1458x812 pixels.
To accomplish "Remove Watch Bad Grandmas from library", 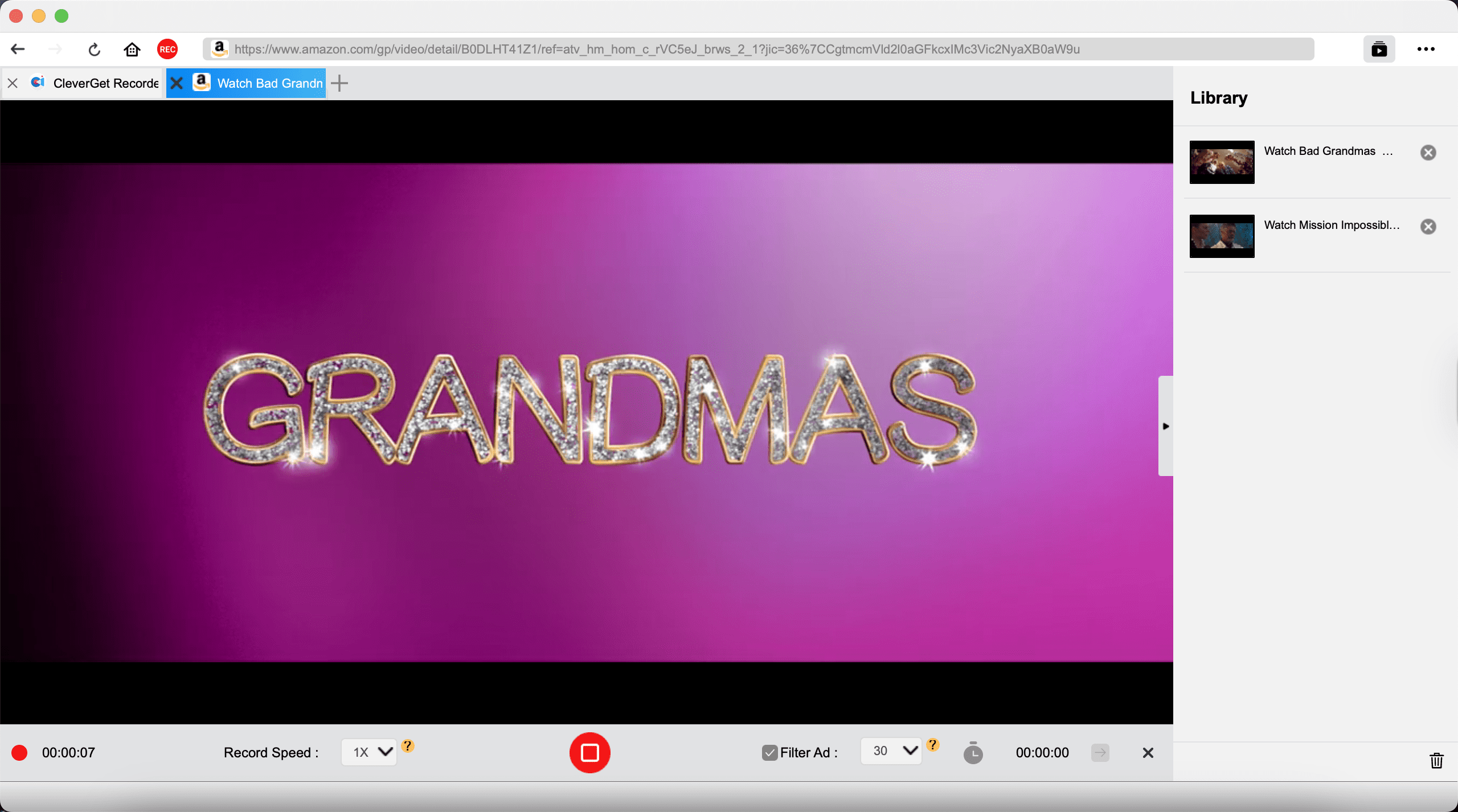I will click(x=1428, y=153).
